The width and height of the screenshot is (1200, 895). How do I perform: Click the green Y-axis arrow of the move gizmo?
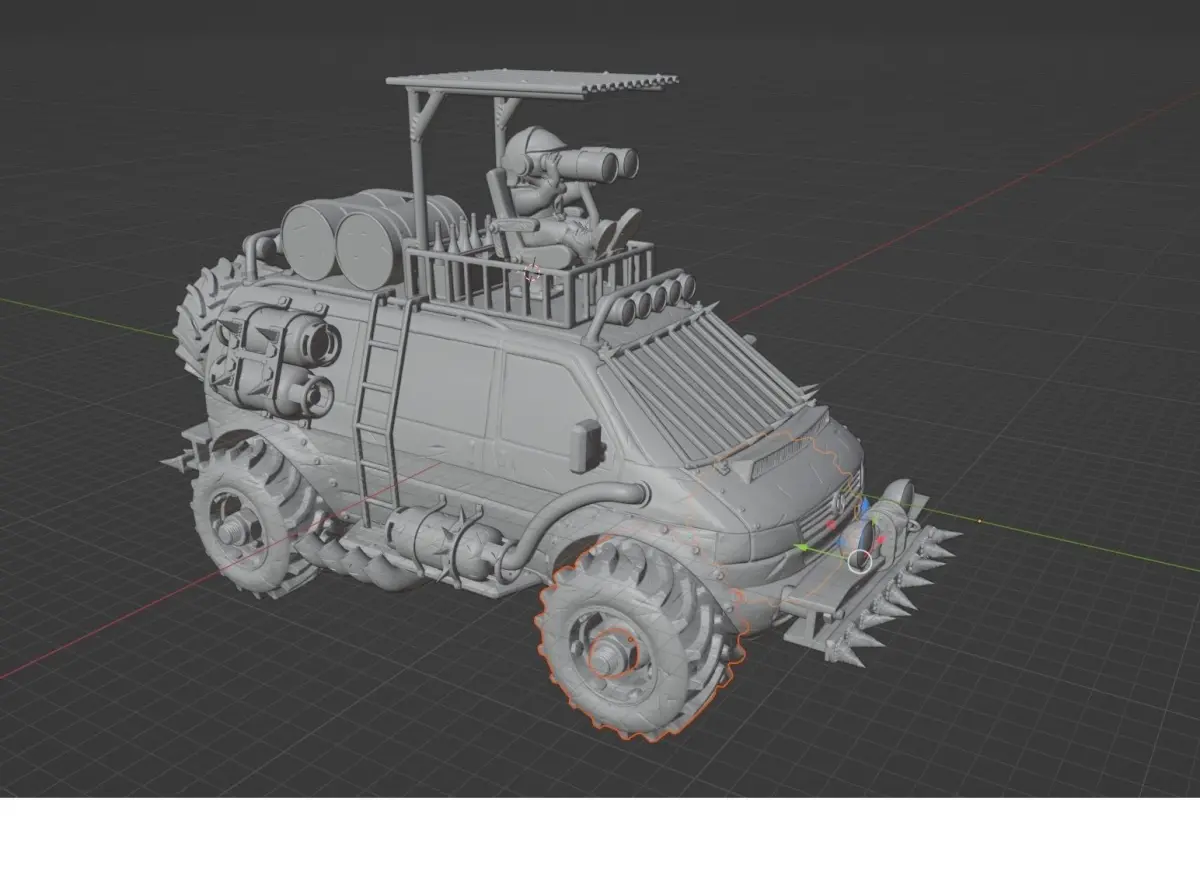(x=801, y=547)
